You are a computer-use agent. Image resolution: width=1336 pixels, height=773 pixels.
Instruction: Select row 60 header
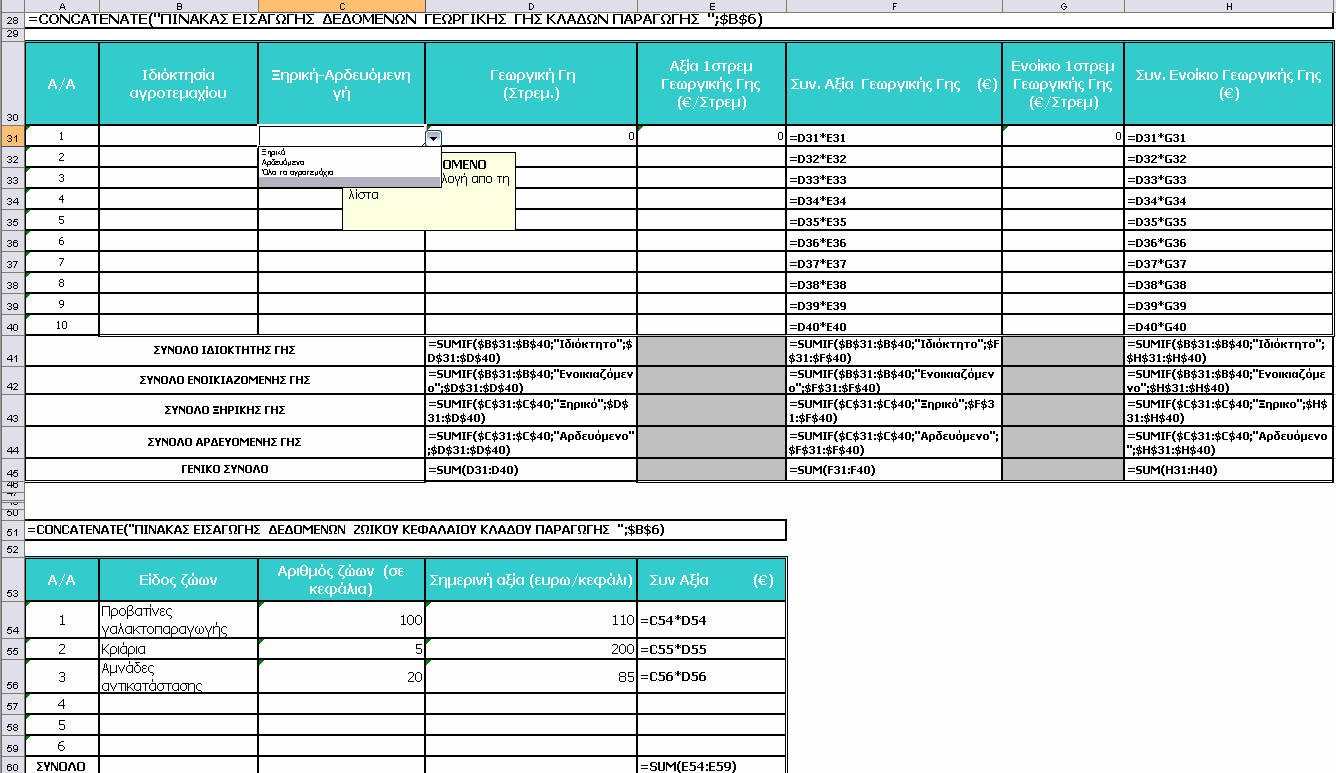12,766
